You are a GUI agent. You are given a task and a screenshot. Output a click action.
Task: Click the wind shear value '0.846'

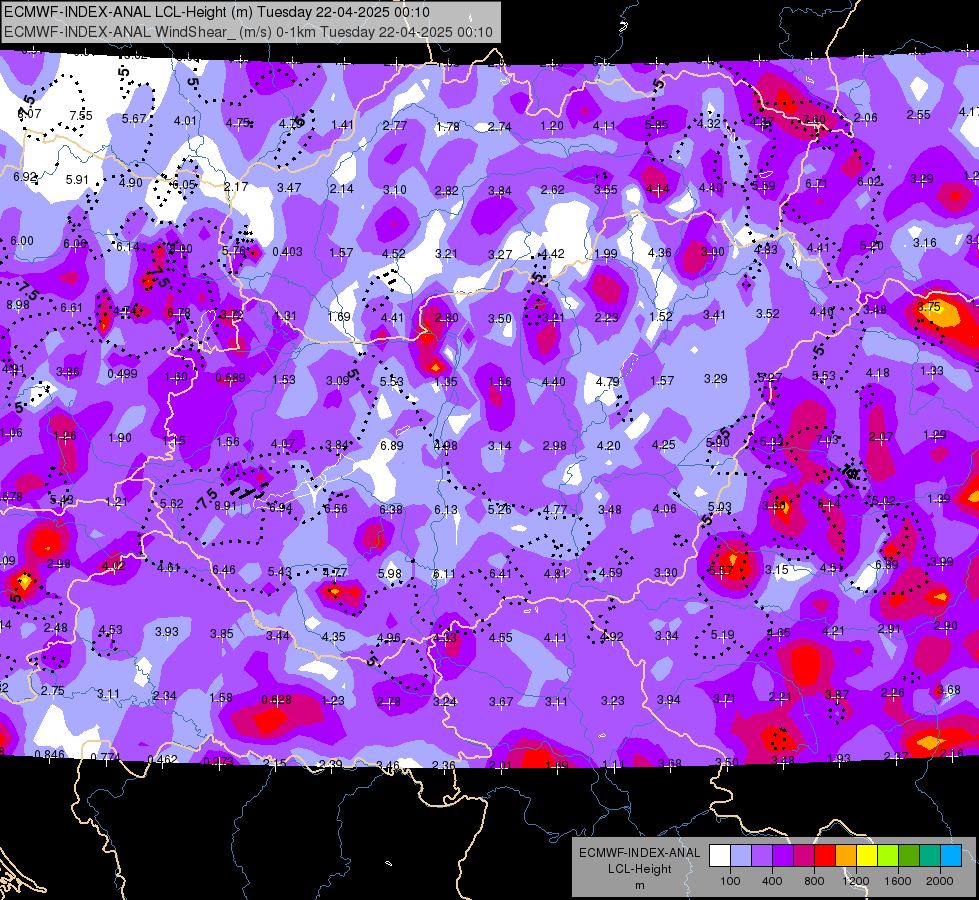click(49, 754)
